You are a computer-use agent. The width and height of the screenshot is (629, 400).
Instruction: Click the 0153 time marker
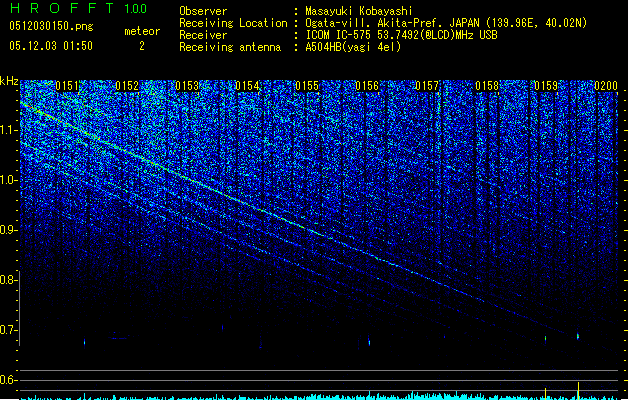click(x=187, y=86)
